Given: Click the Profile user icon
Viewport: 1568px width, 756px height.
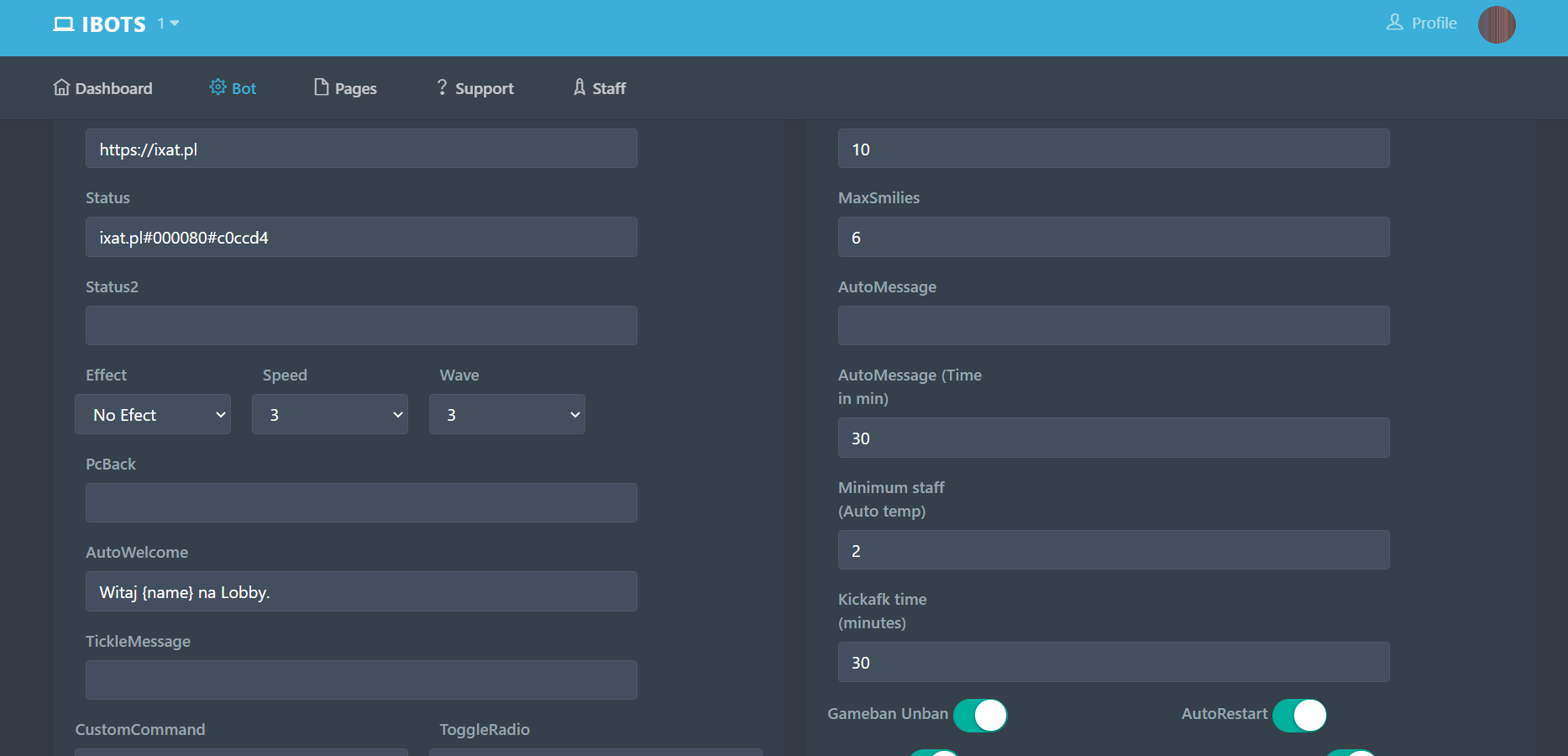Looking at the screenshot, I should (1394, 23).
